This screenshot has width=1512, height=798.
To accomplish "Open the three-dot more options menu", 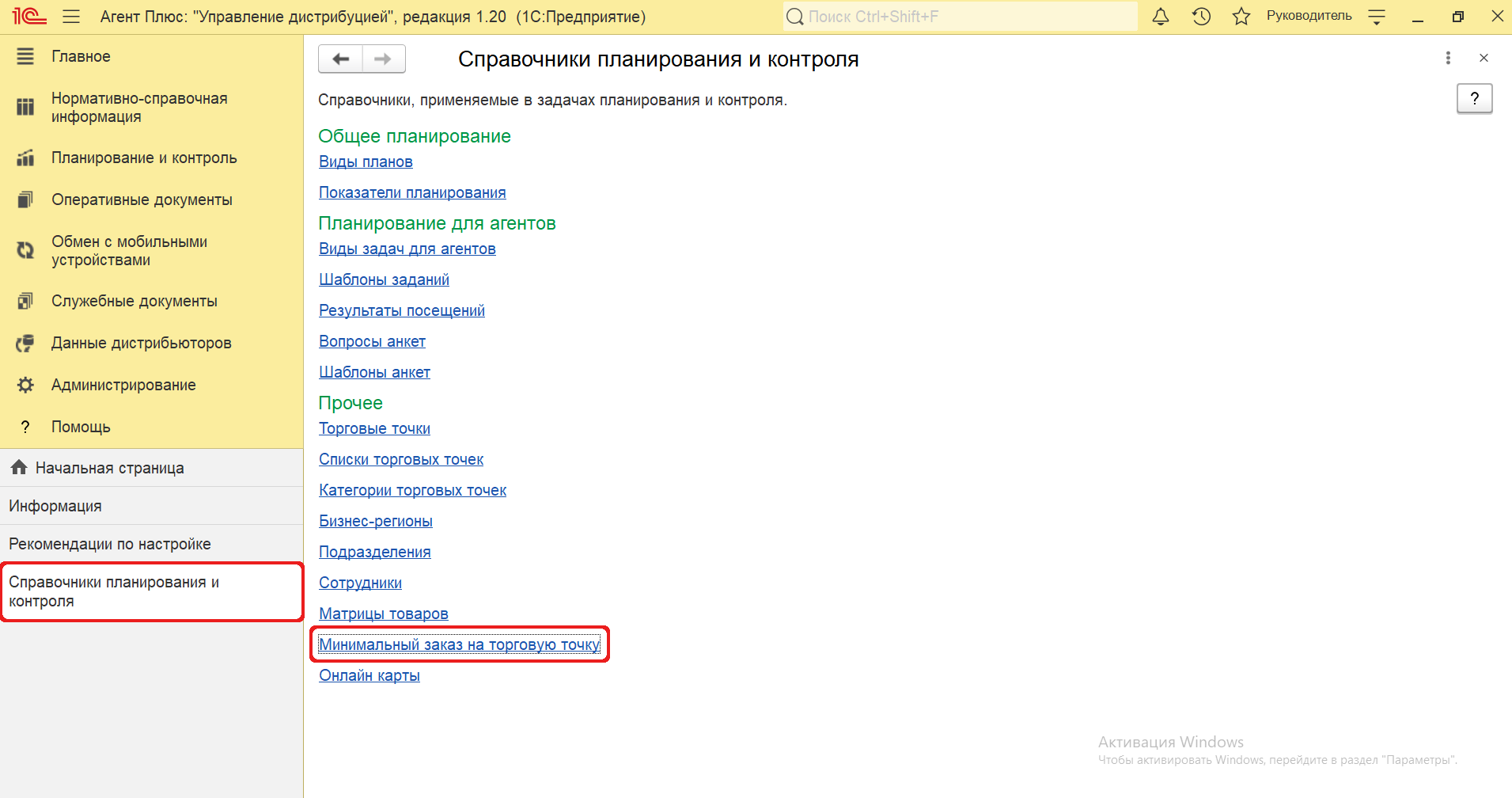I will [x=1448, y=58].
